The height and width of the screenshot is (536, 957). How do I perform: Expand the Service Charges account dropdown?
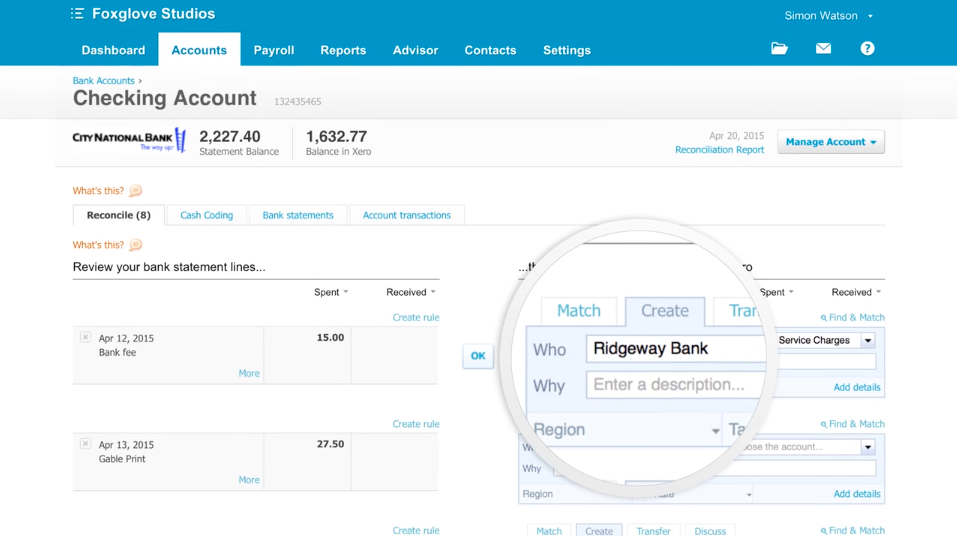click(868, 340)
